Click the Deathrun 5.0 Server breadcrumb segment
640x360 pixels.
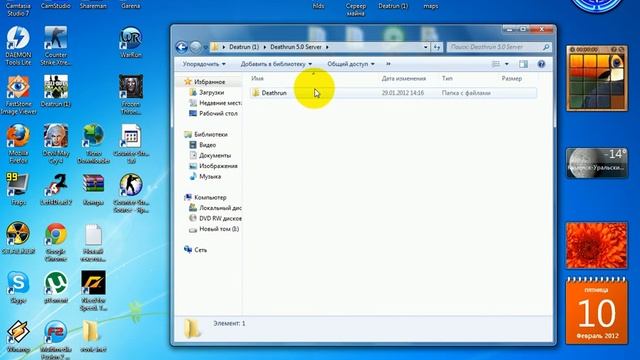296,47
